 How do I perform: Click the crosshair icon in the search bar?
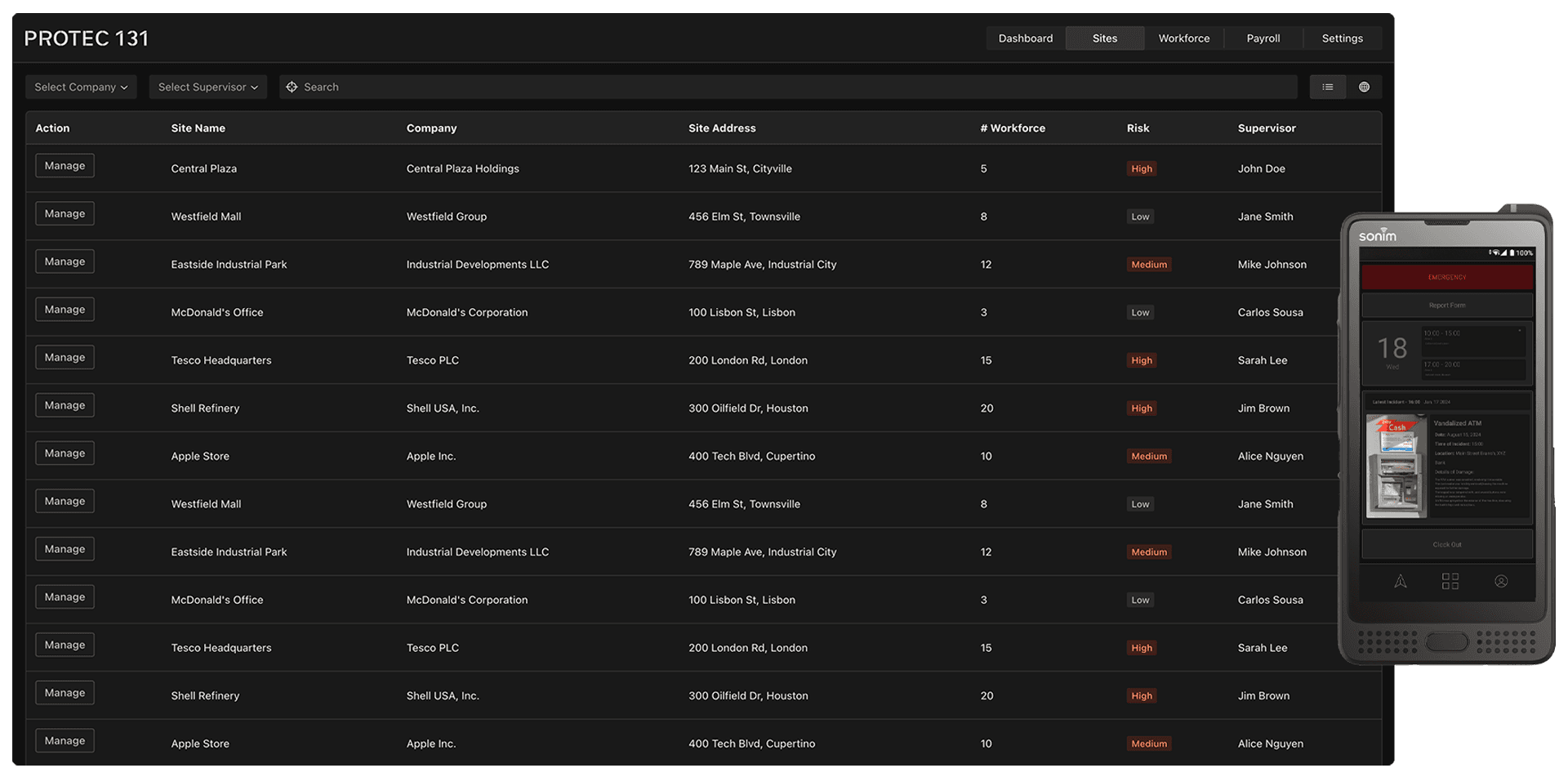(292, 87)
